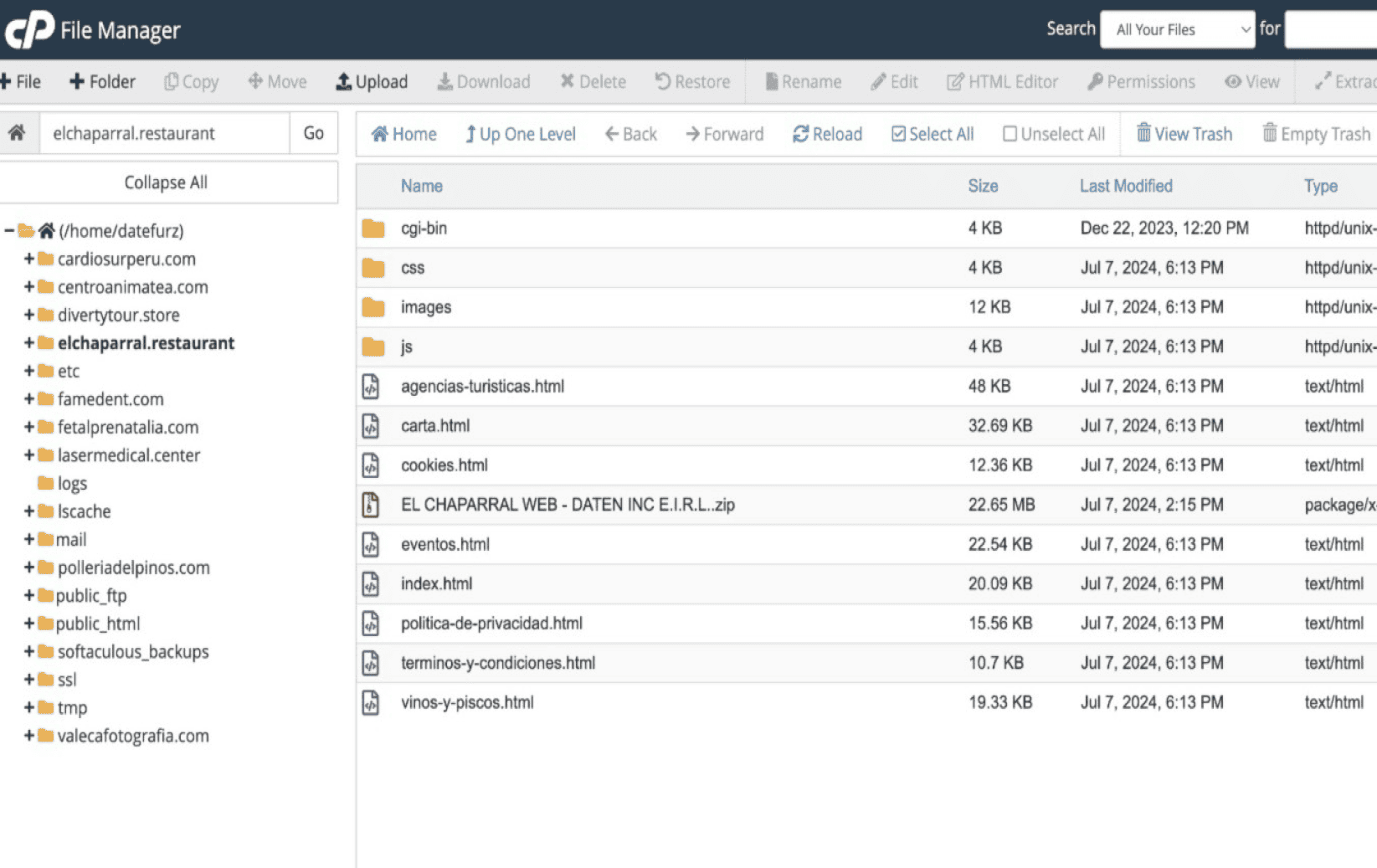Expand the cardiosurperu.com tree node
Viewport: 1377px width, 868px height.
click(x=29, y=259)
